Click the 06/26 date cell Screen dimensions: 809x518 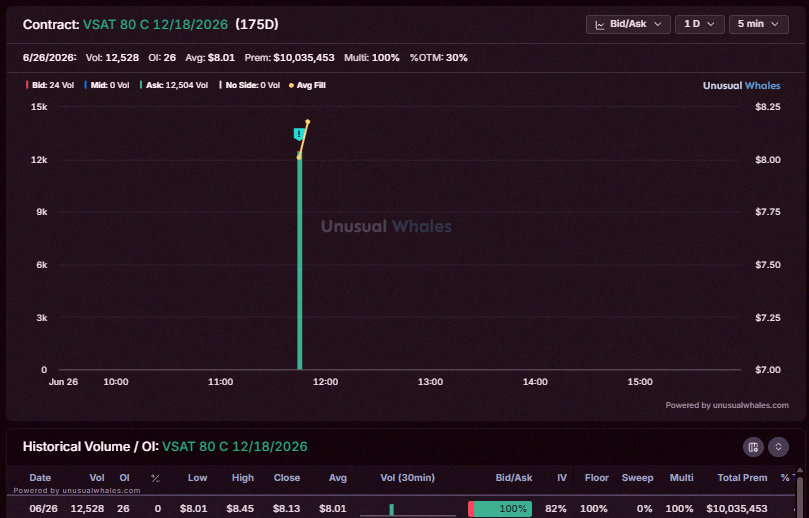click(x=43, y=509)
